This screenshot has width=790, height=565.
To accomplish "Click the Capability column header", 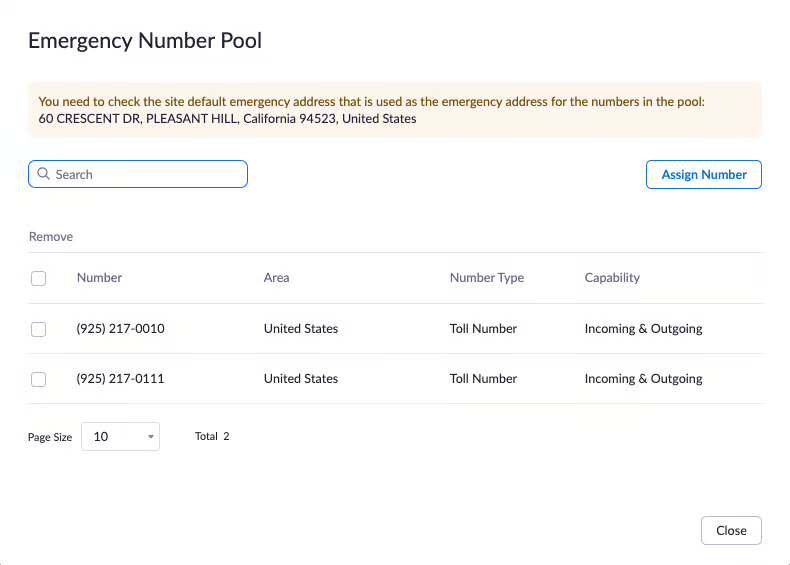I will click(x=612, y=278).
